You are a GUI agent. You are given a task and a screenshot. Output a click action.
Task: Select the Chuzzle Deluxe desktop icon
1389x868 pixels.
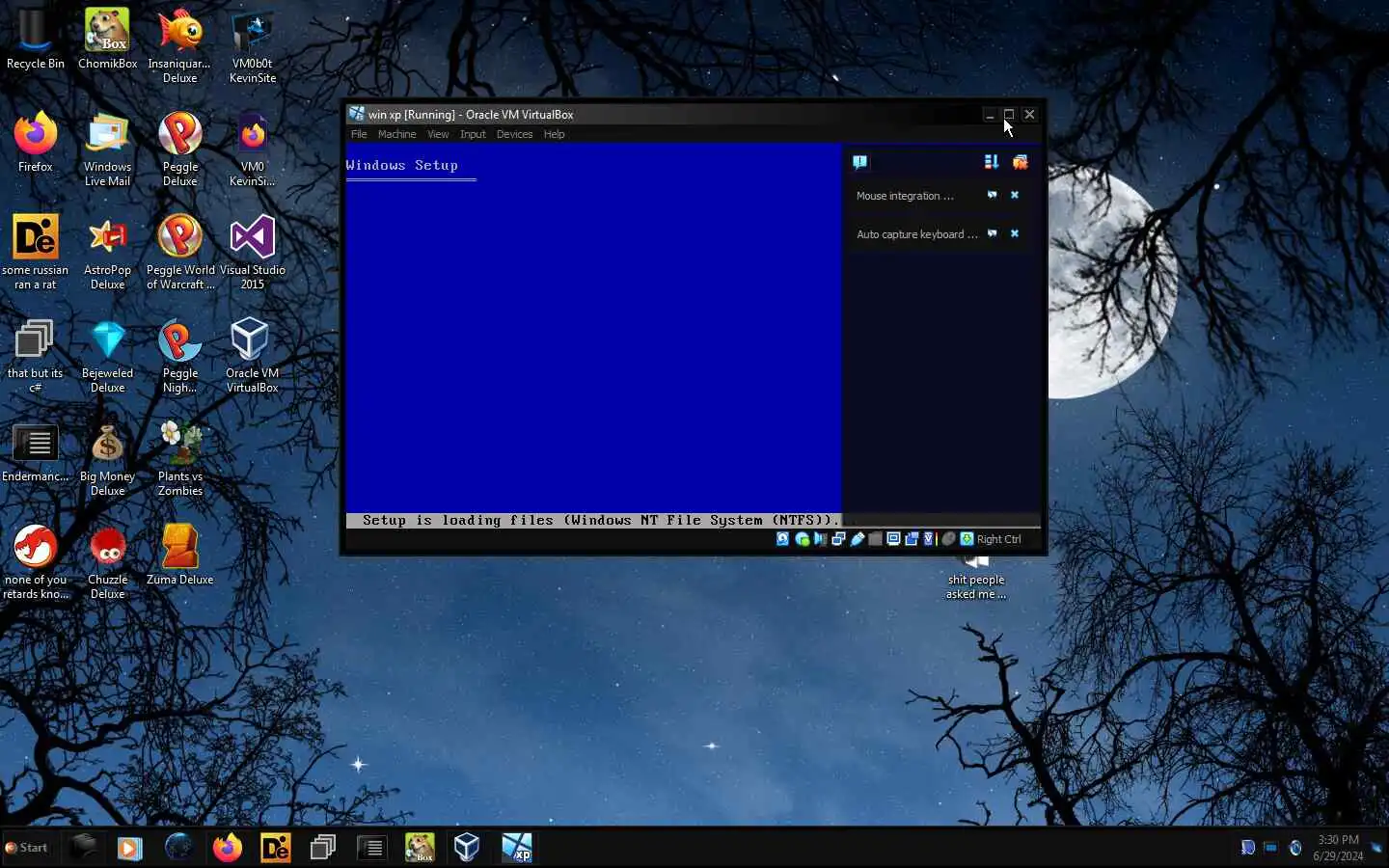tap(108, 562)
